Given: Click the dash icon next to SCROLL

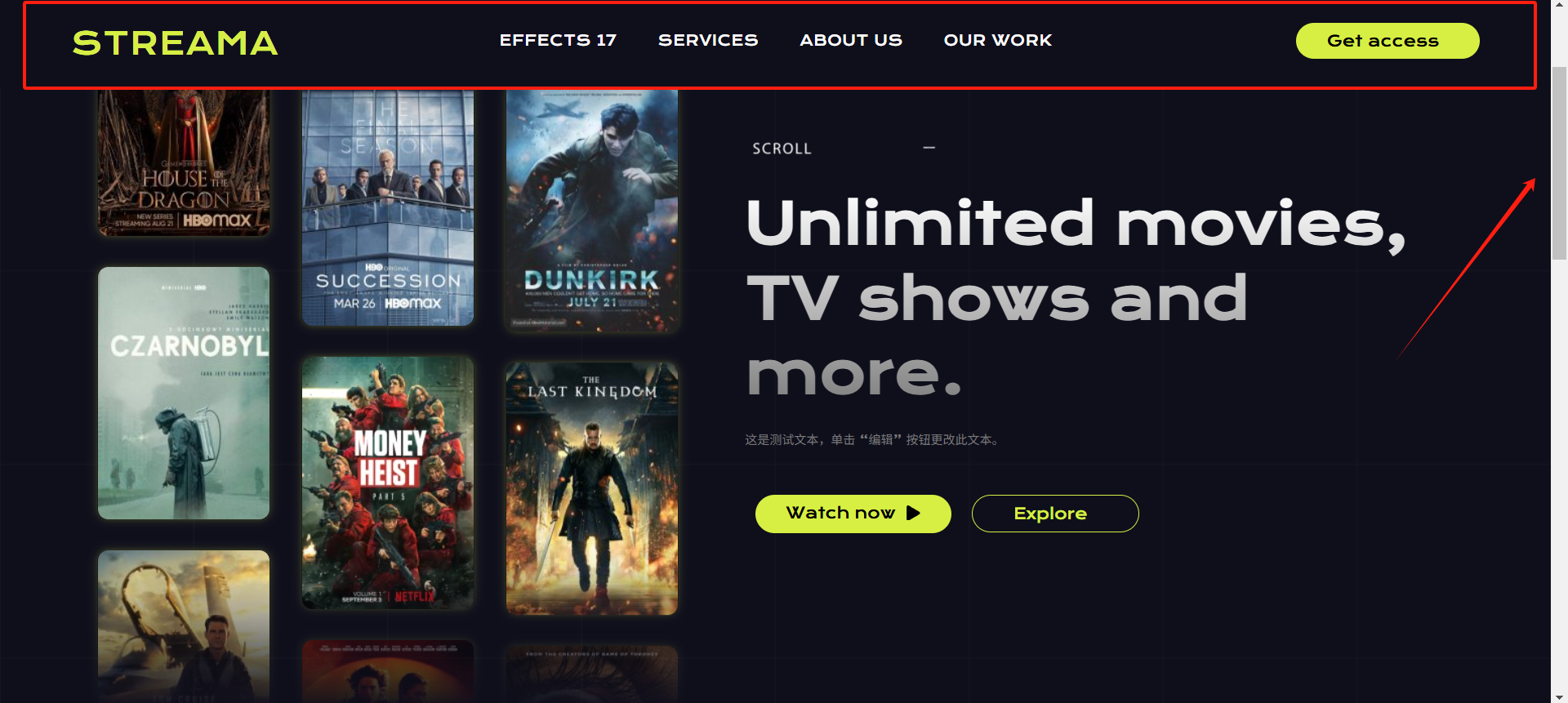Looking at the screenshot, I should [929, 148].
